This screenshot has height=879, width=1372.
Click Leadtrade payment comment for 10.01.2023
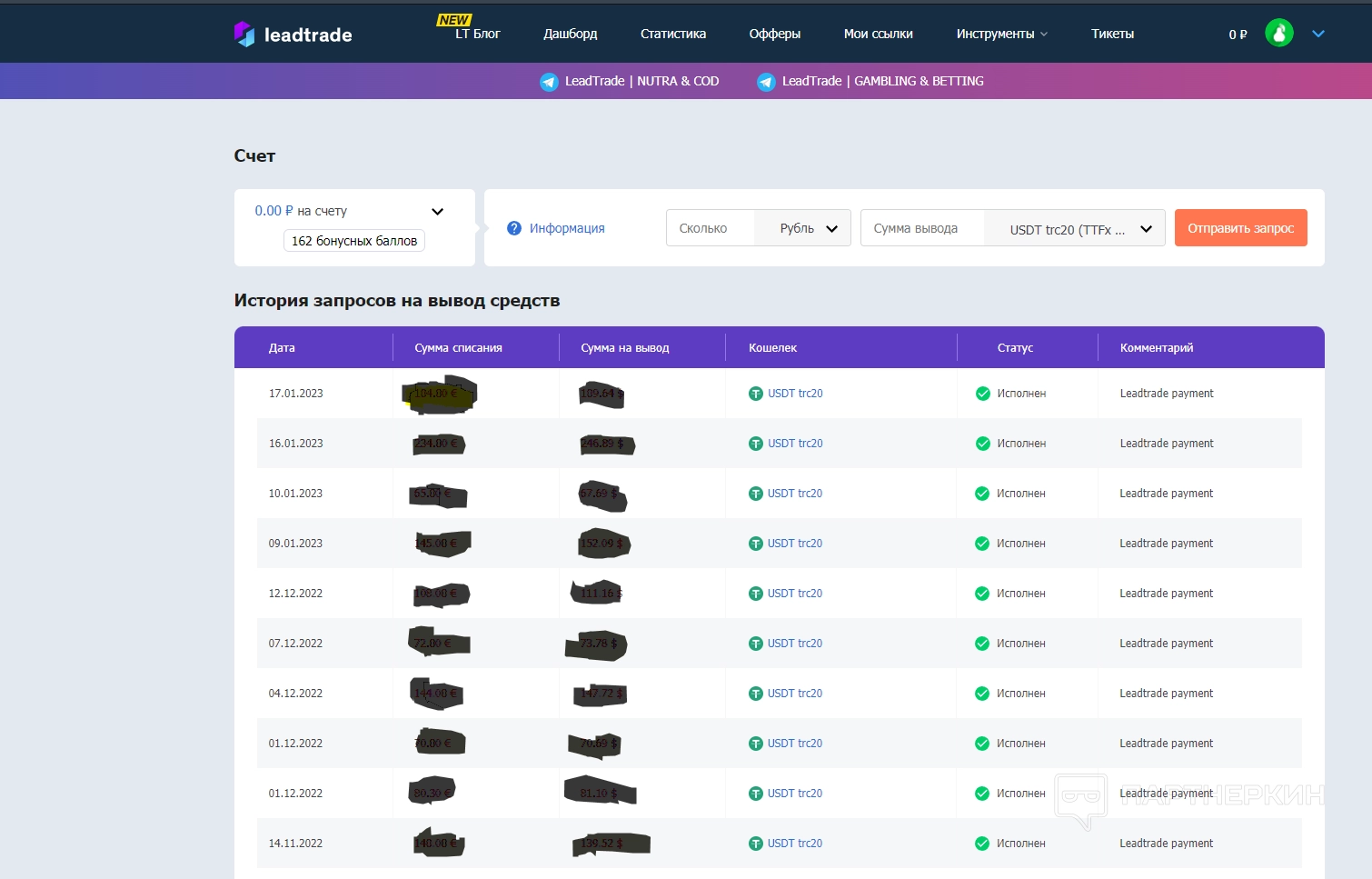click(1167, 494)
